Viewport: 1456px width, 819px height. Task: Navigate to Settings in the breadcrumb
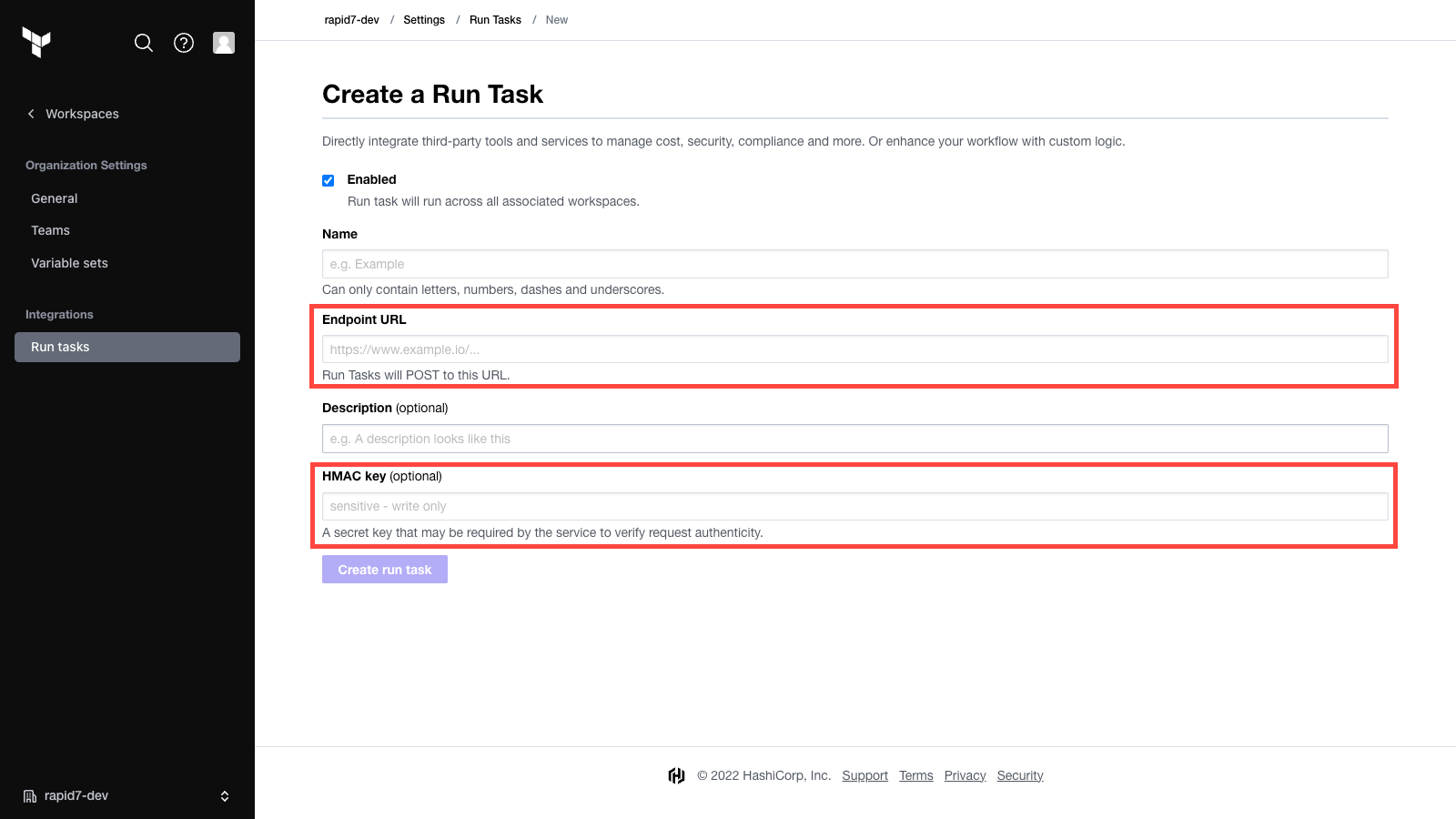pos(424,20)
